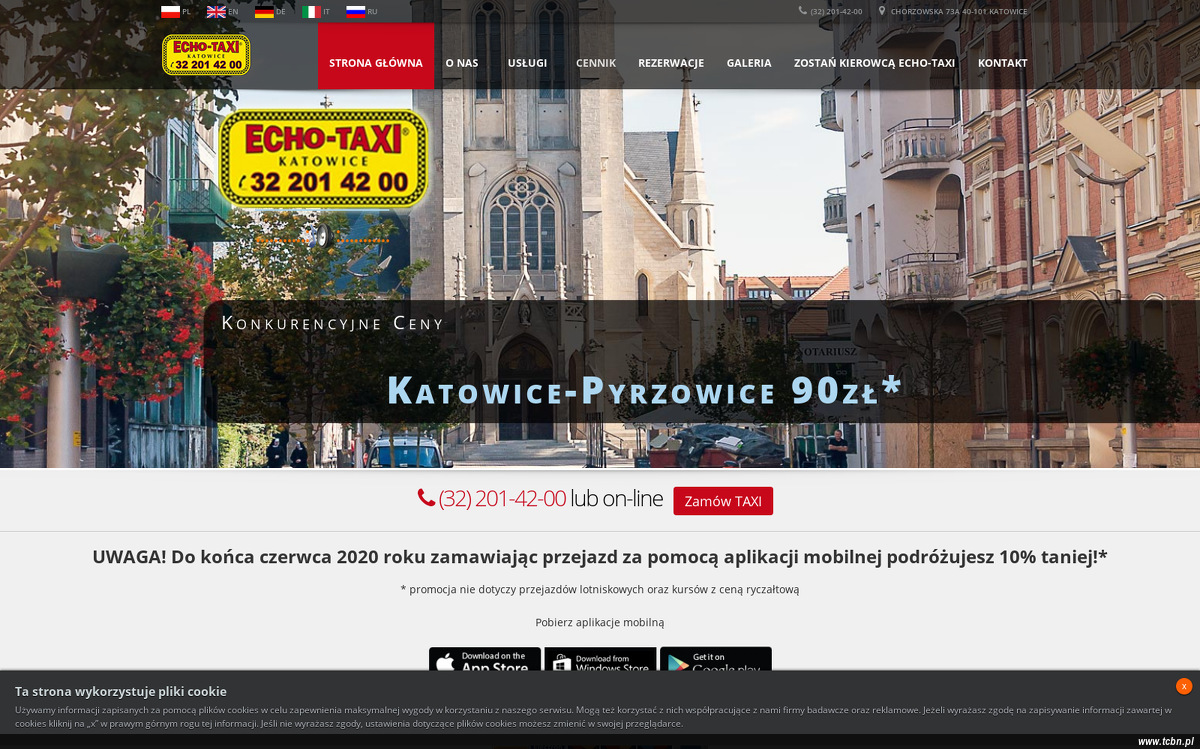
Task: Open the Cennik price list
Action: (596, 63)
